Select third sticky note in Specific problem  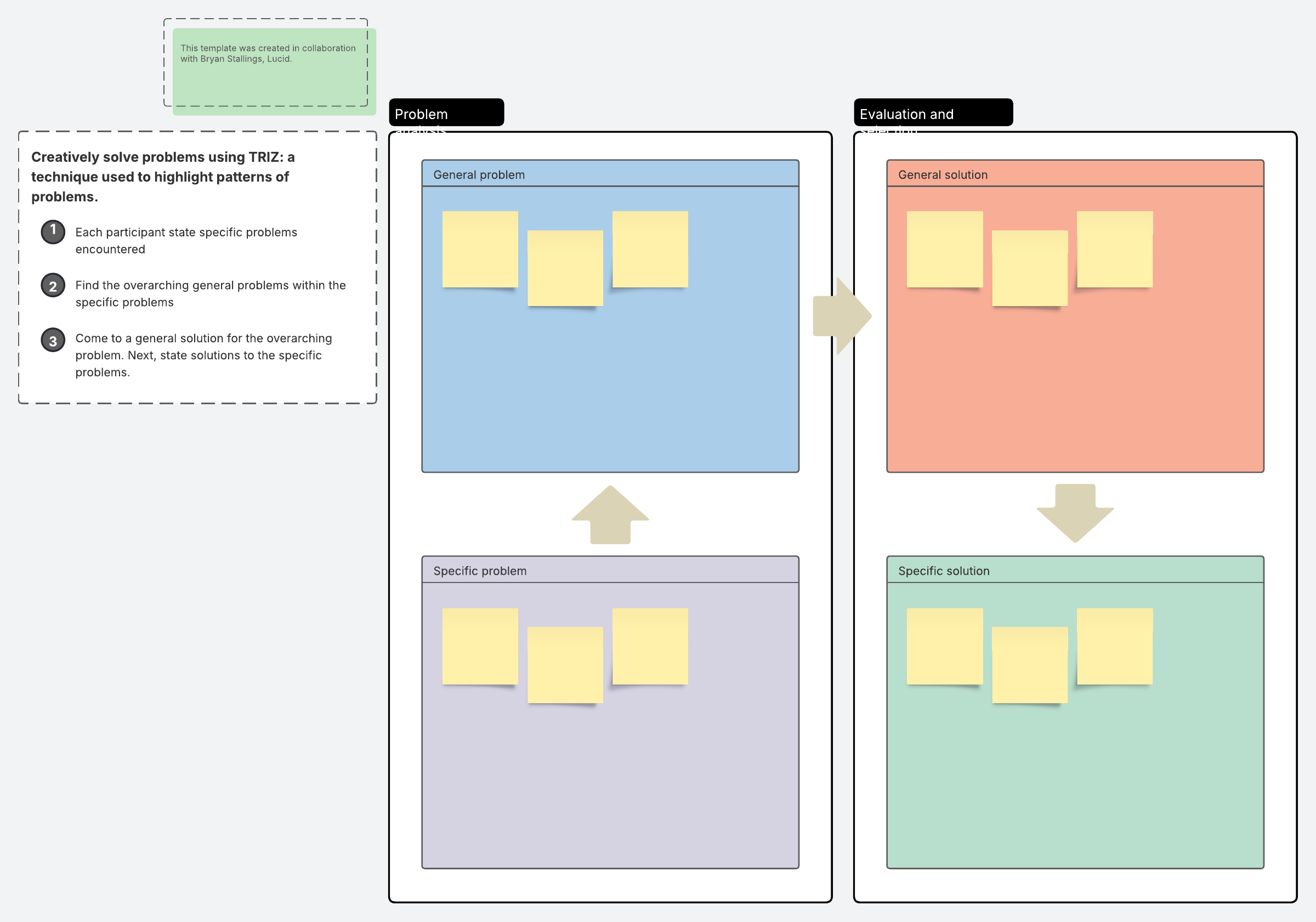click(x=650, y=646)
